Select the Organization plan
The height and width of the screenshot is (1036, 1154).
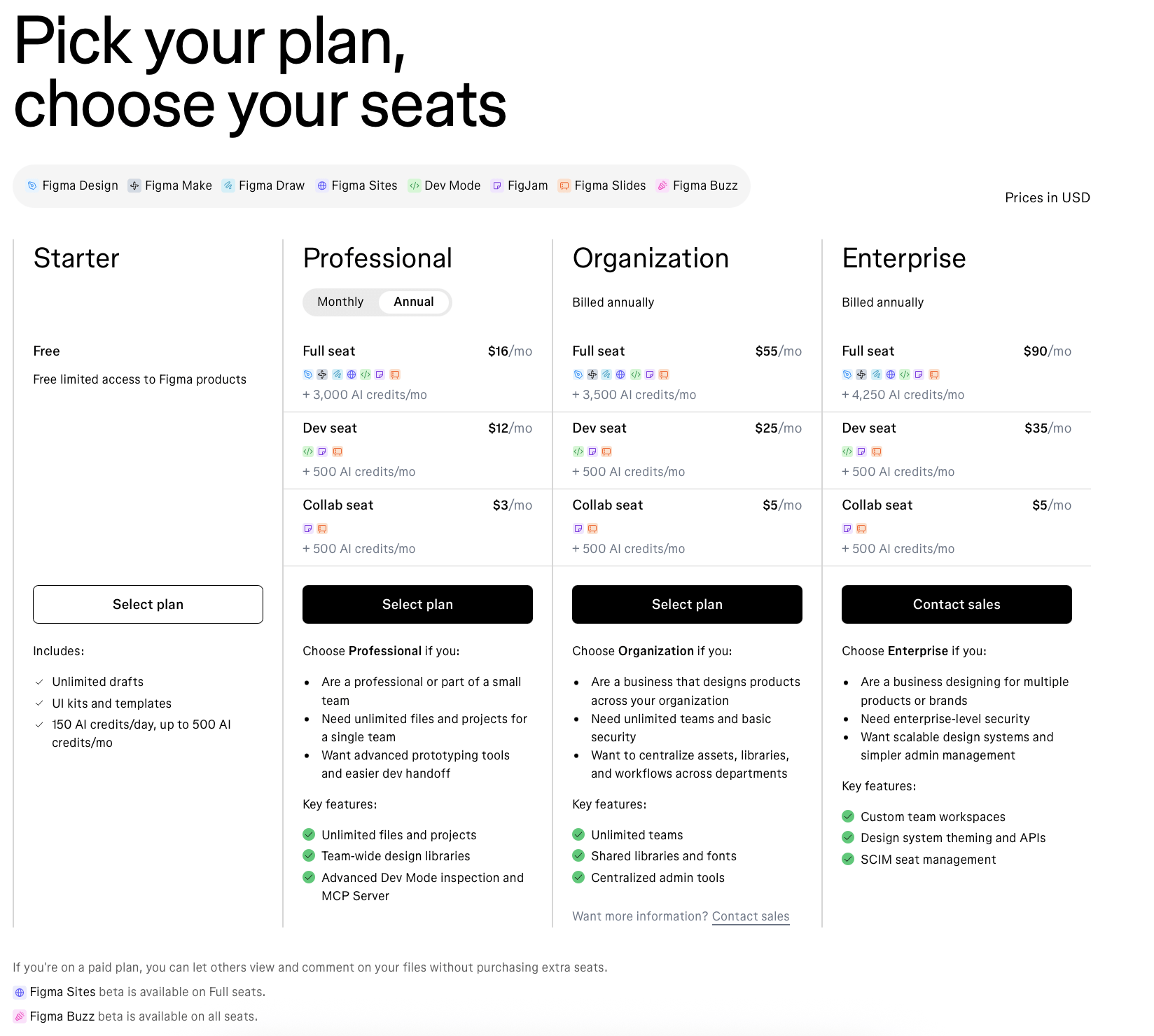[x=687, y=604]
